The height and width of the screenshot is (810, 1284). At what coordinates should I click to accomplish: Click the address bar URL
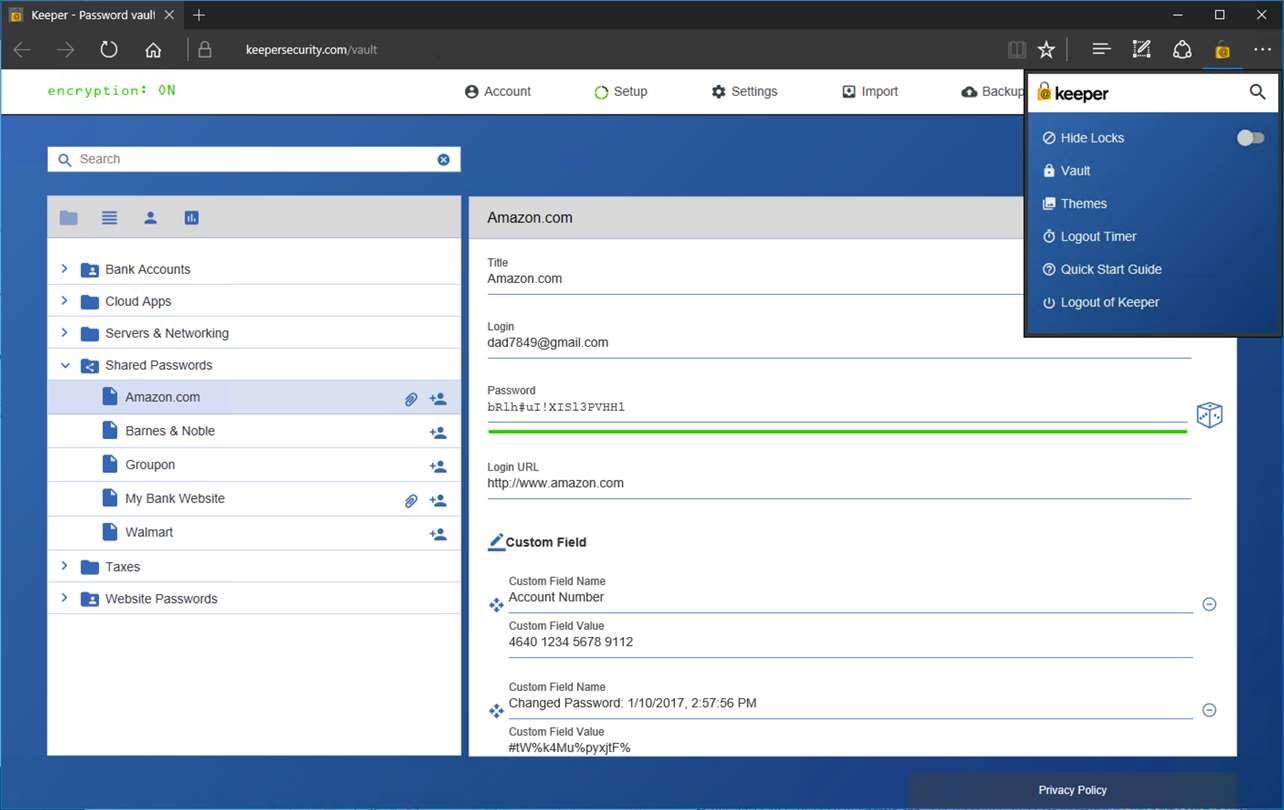click(x=311, y=50)
